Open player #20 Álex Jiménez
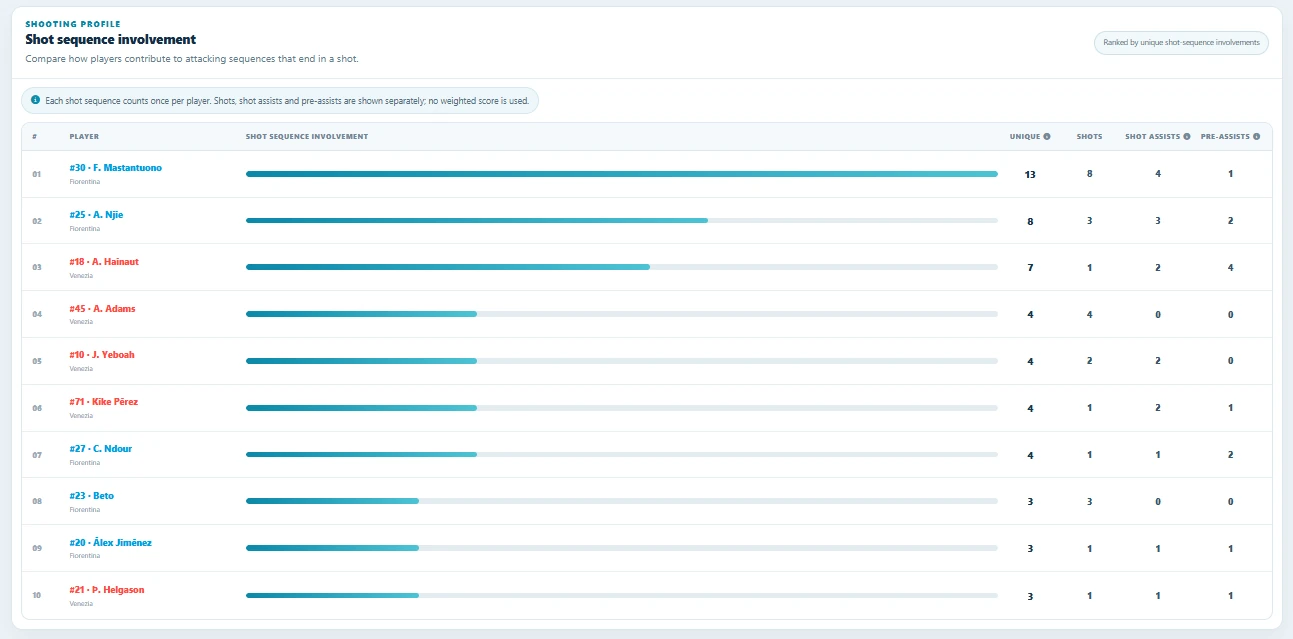Image resolution: width=1293 pixels, height=639 pixels. tap(110, 543)
